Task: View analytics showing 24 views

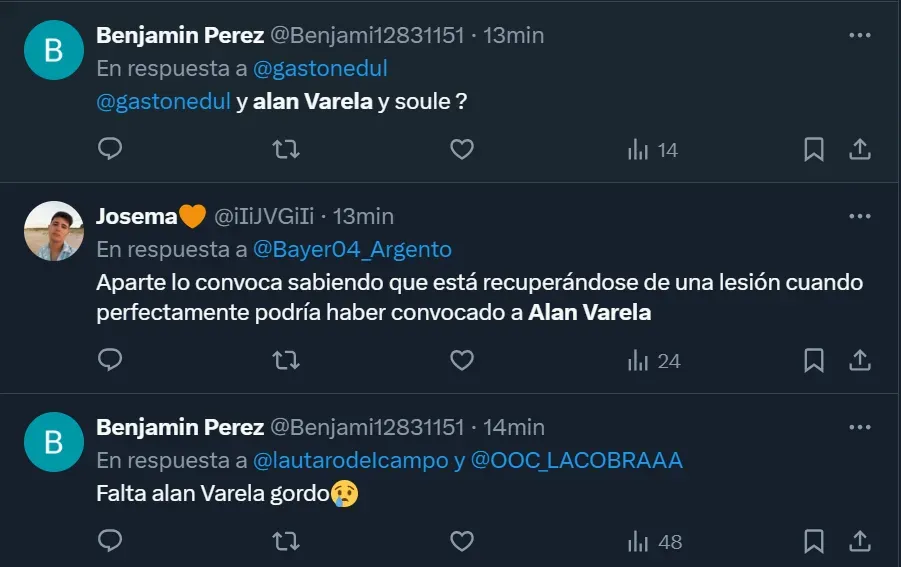Action: pos(653,361)
